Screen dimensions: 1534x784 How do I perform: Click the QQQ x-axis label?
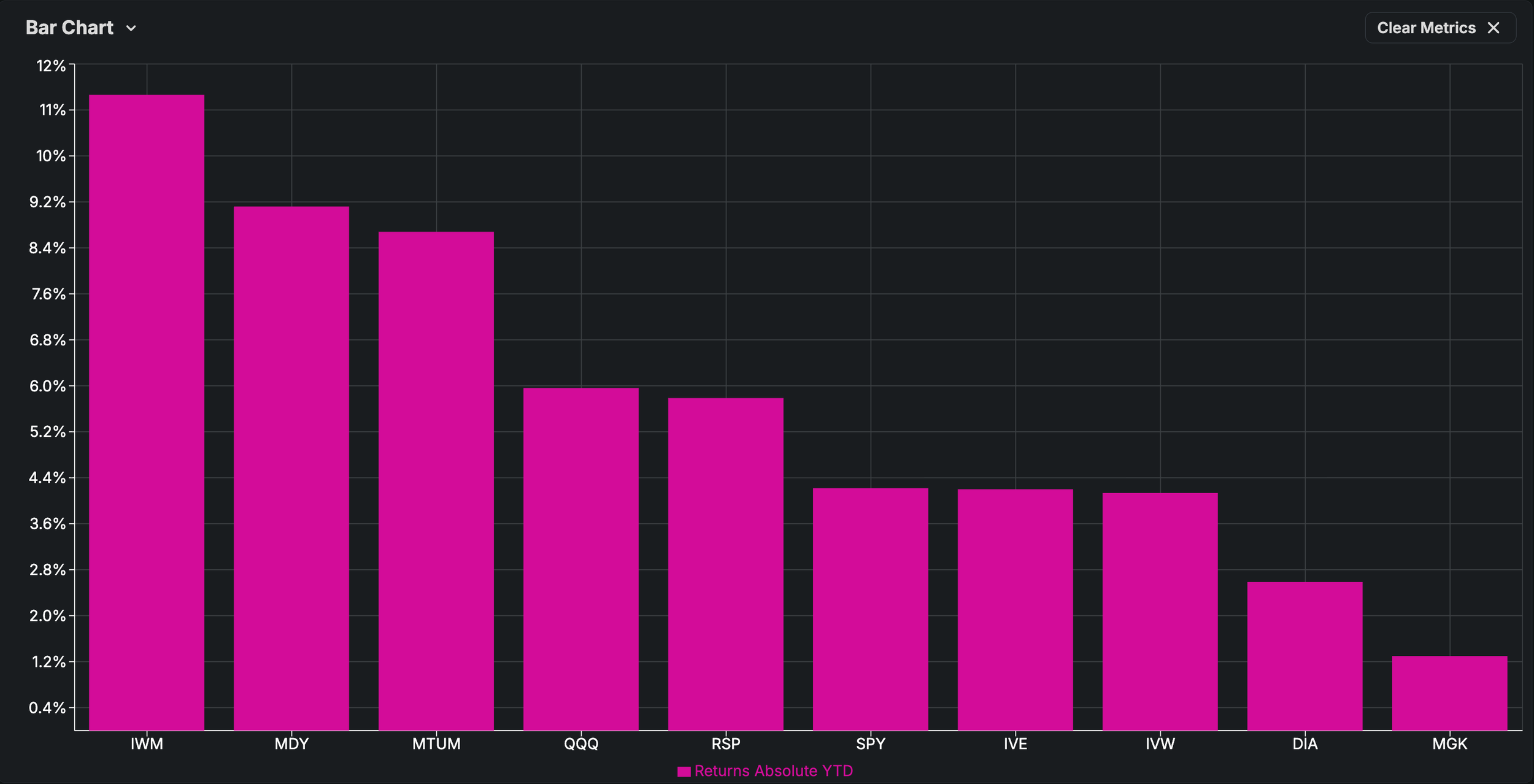click(581, 744)
